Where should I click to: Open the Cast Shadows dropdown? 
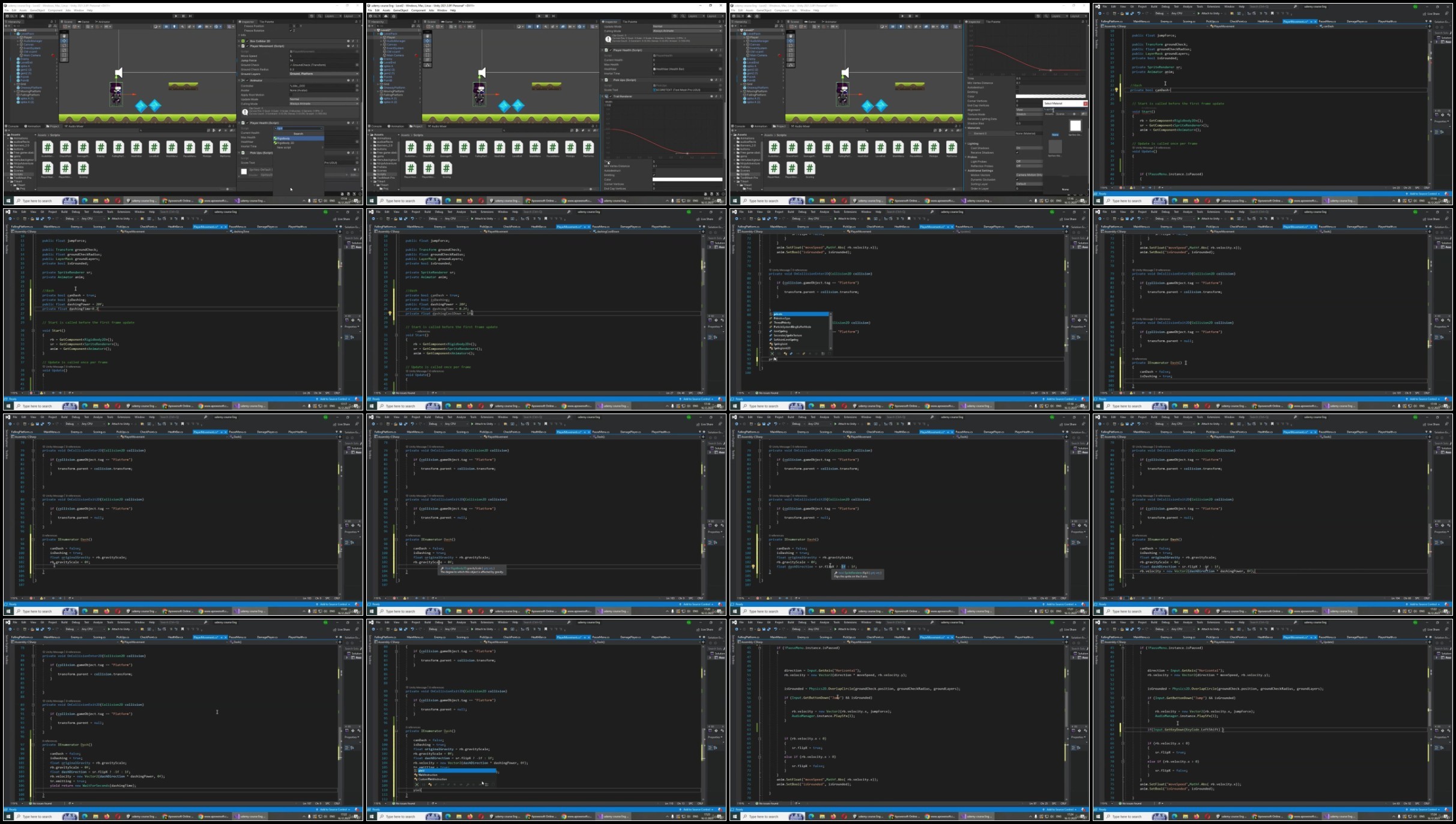coord(1029,148)
